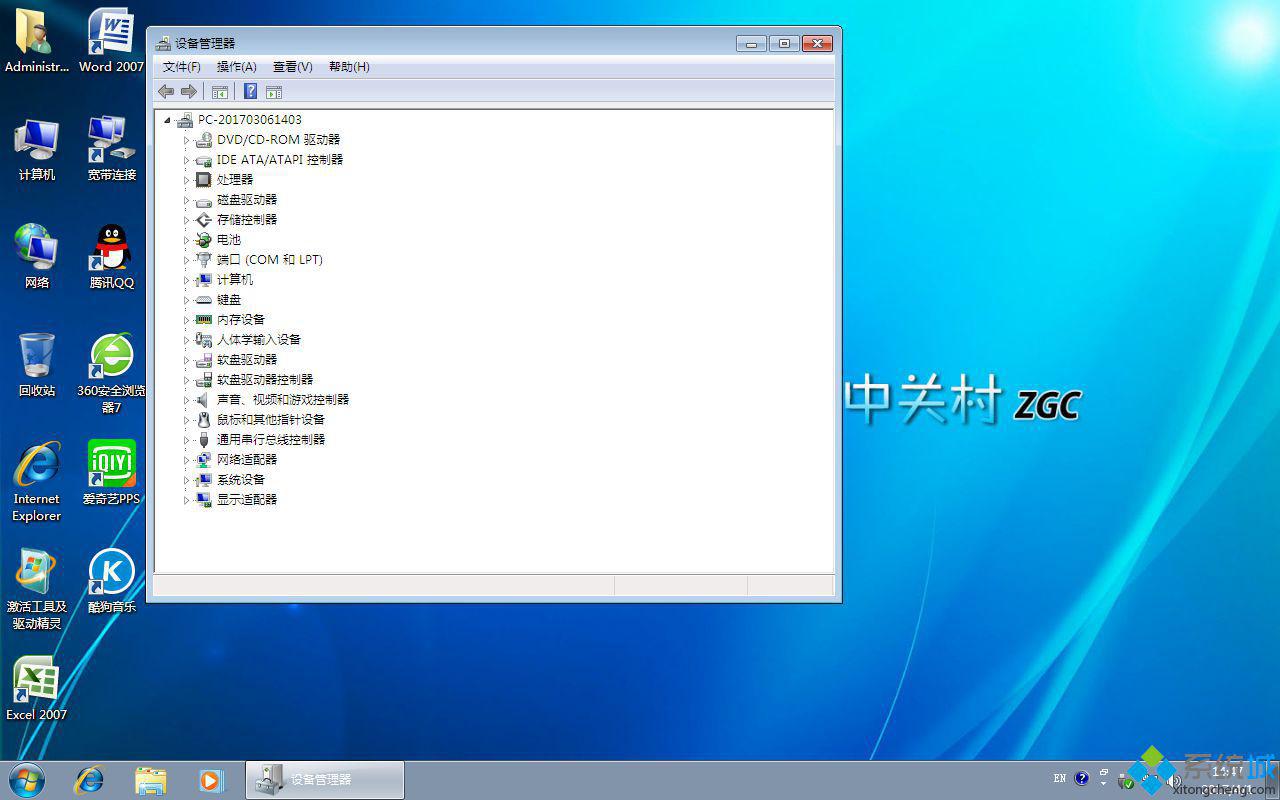The image size is (1280, 800).
Task: Click the DVD/CD-ROM 驱动器 device icon
Action: pos(203,139)
